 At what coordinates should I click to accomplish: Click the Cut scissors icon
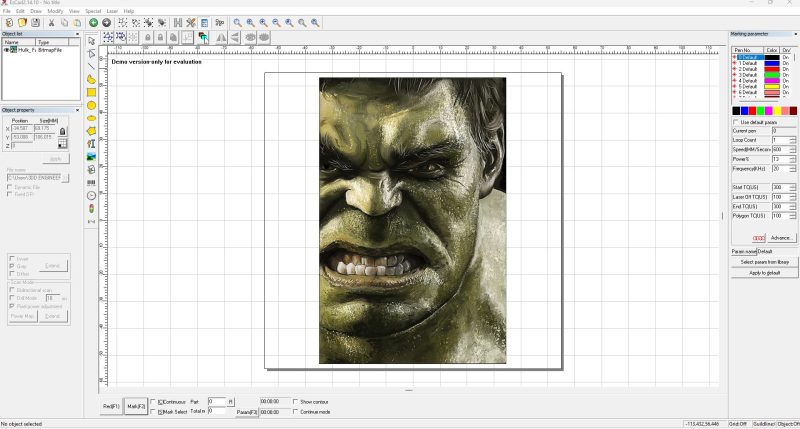[51, 22]
